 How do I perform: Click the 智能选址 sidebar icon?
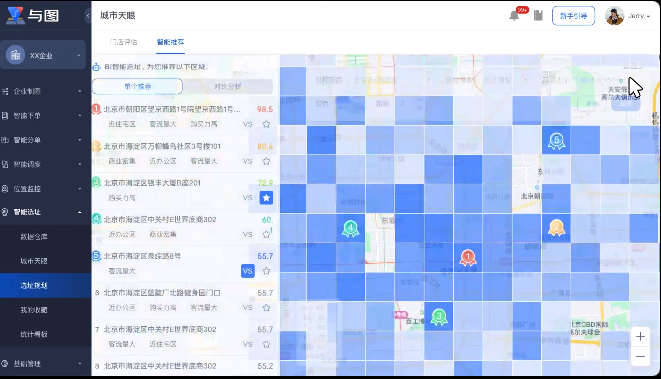[x=5, y=212]
